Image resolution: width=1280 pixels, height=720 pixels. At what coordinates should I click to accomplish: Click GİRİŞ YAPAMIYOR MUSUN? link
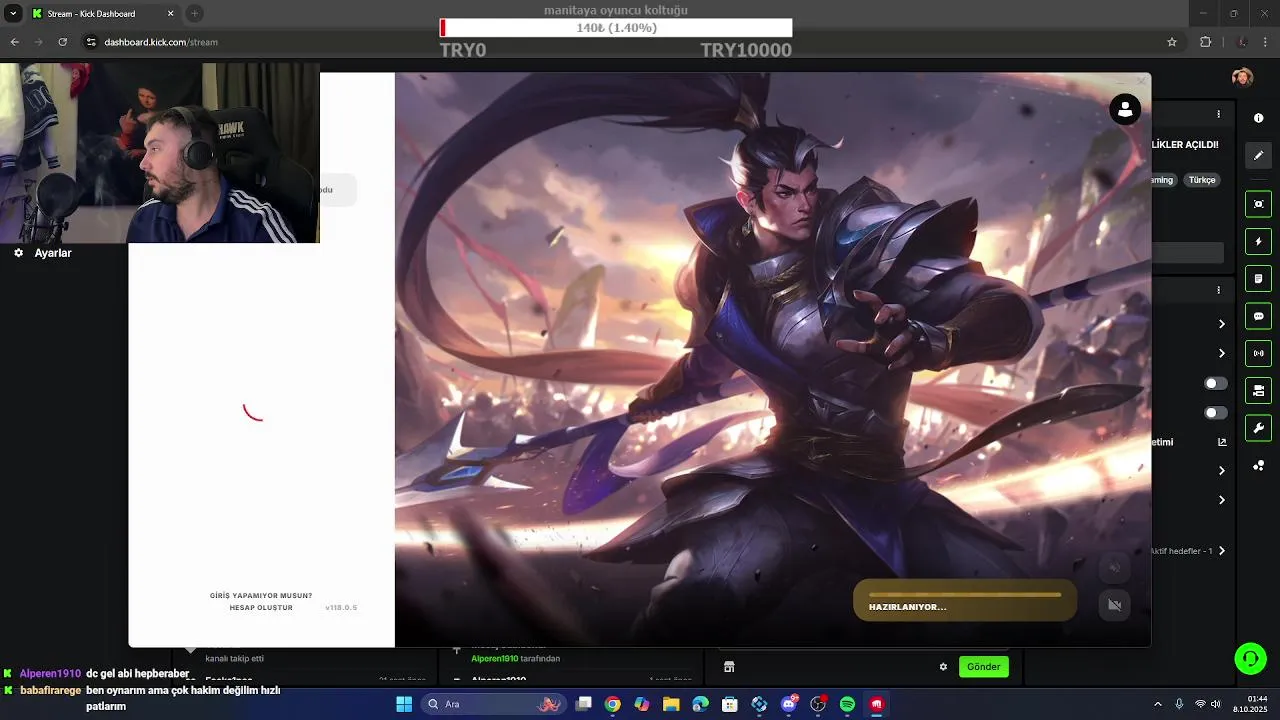point(261,596)
